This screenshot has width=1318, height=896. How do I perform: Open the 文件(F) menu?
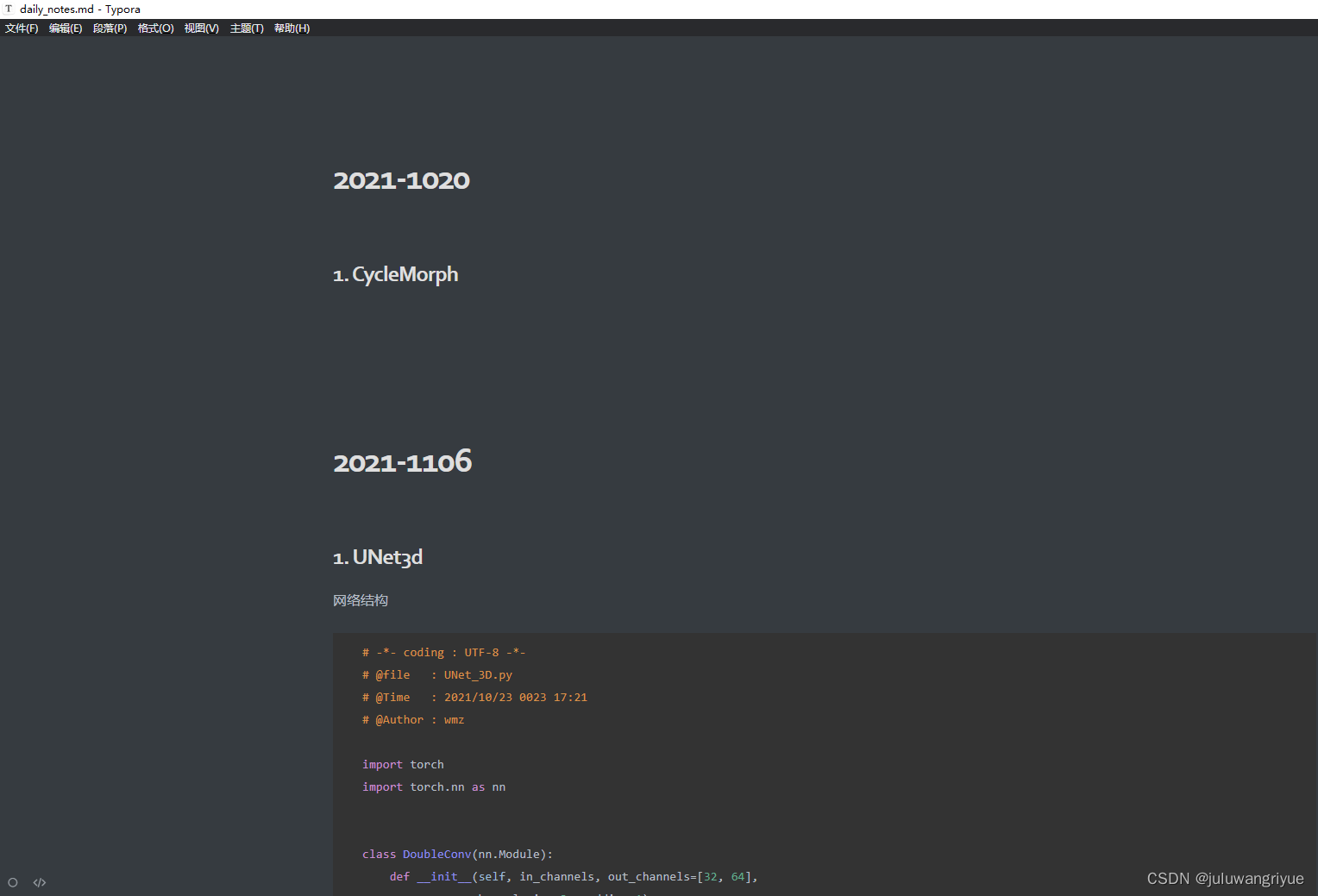point(22,28)
